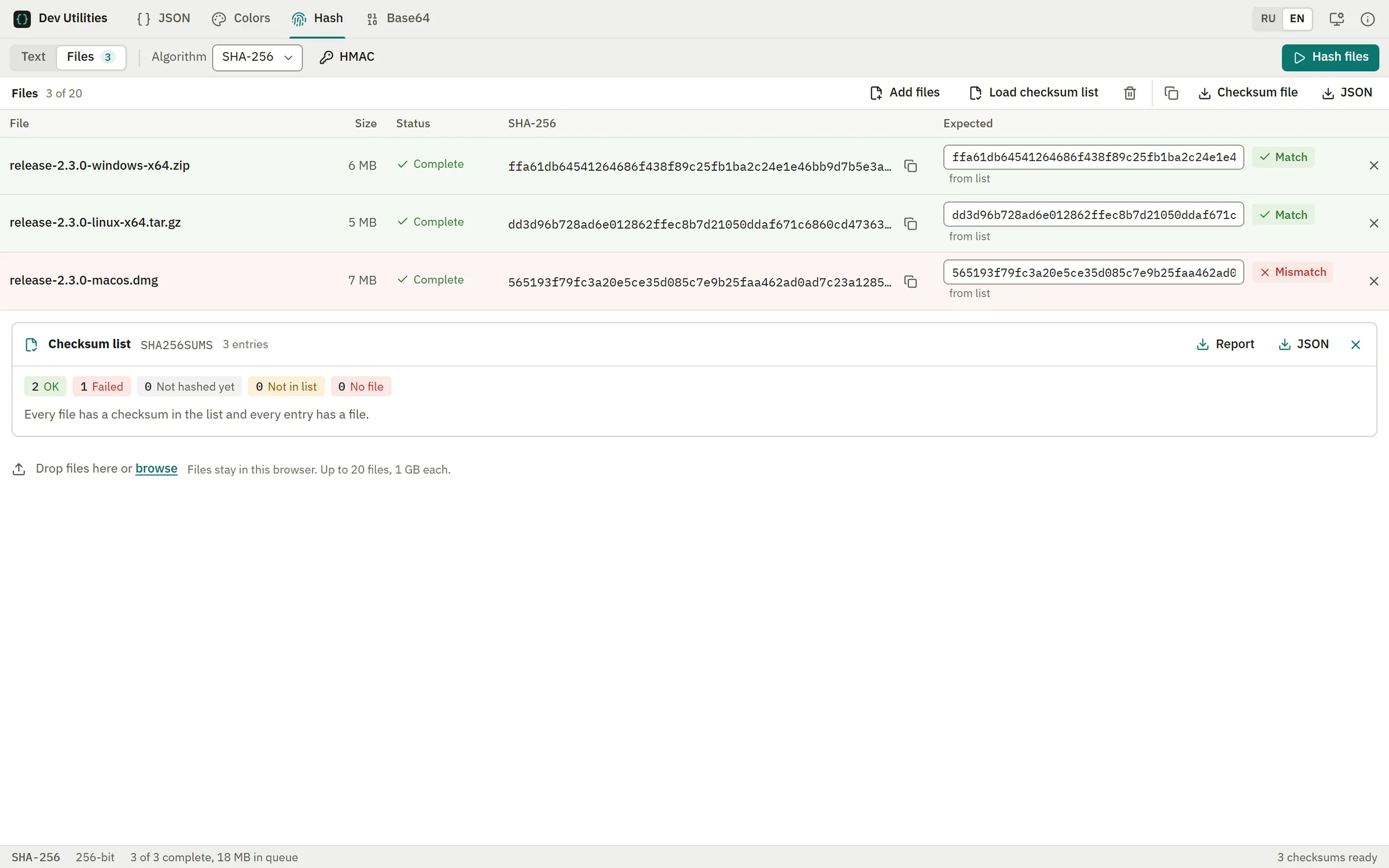Image resolution: width=1389 pixels, height=868 pixels.
Task: Remove release-2.3.0-linux-x64.tar.gz from the file list
Action: click(x=1373, y=223)
